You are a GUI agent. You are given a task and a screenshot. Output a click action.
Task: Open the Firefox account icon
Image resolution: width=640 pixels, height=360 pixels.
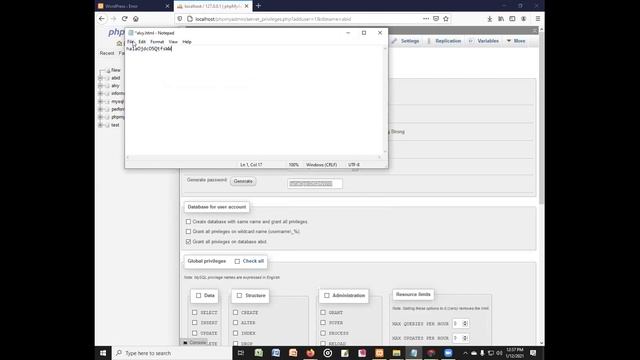point(524,19)
